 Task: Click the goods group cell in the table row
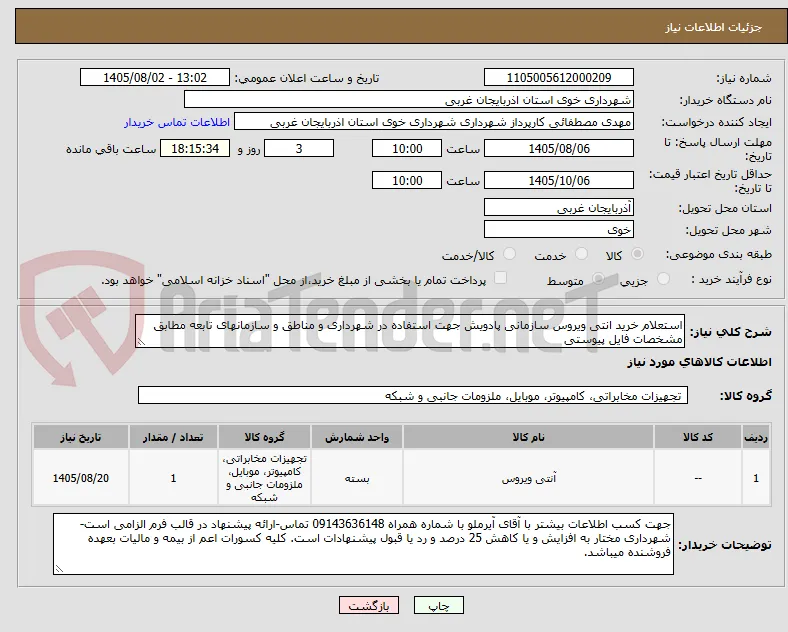coord(264,478)
